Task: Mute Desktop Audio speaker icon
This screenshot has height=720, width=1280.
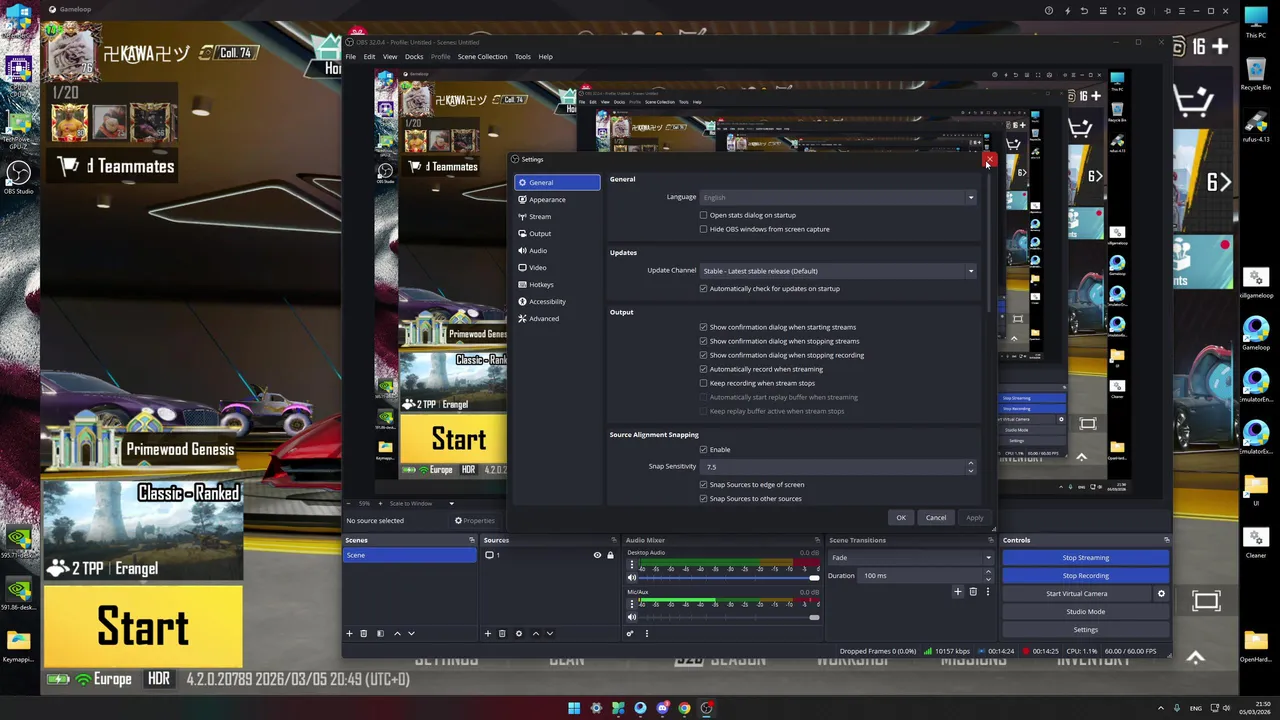Action: tap(631, 577)
